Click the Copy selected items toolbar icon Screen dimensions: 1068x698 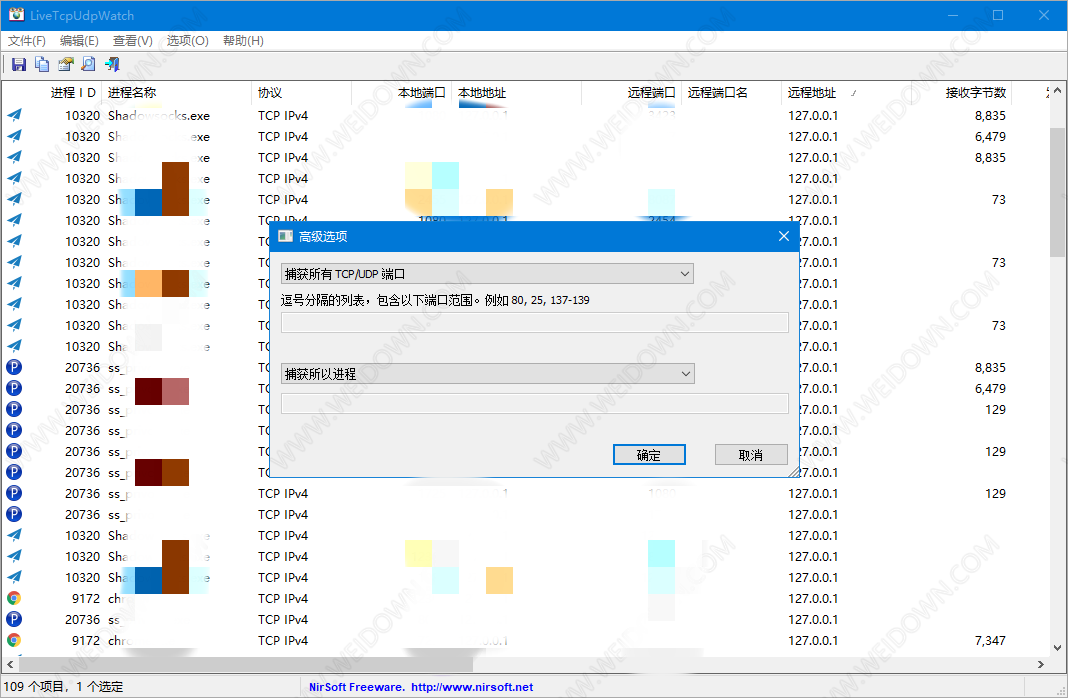(x=42, y=64)
